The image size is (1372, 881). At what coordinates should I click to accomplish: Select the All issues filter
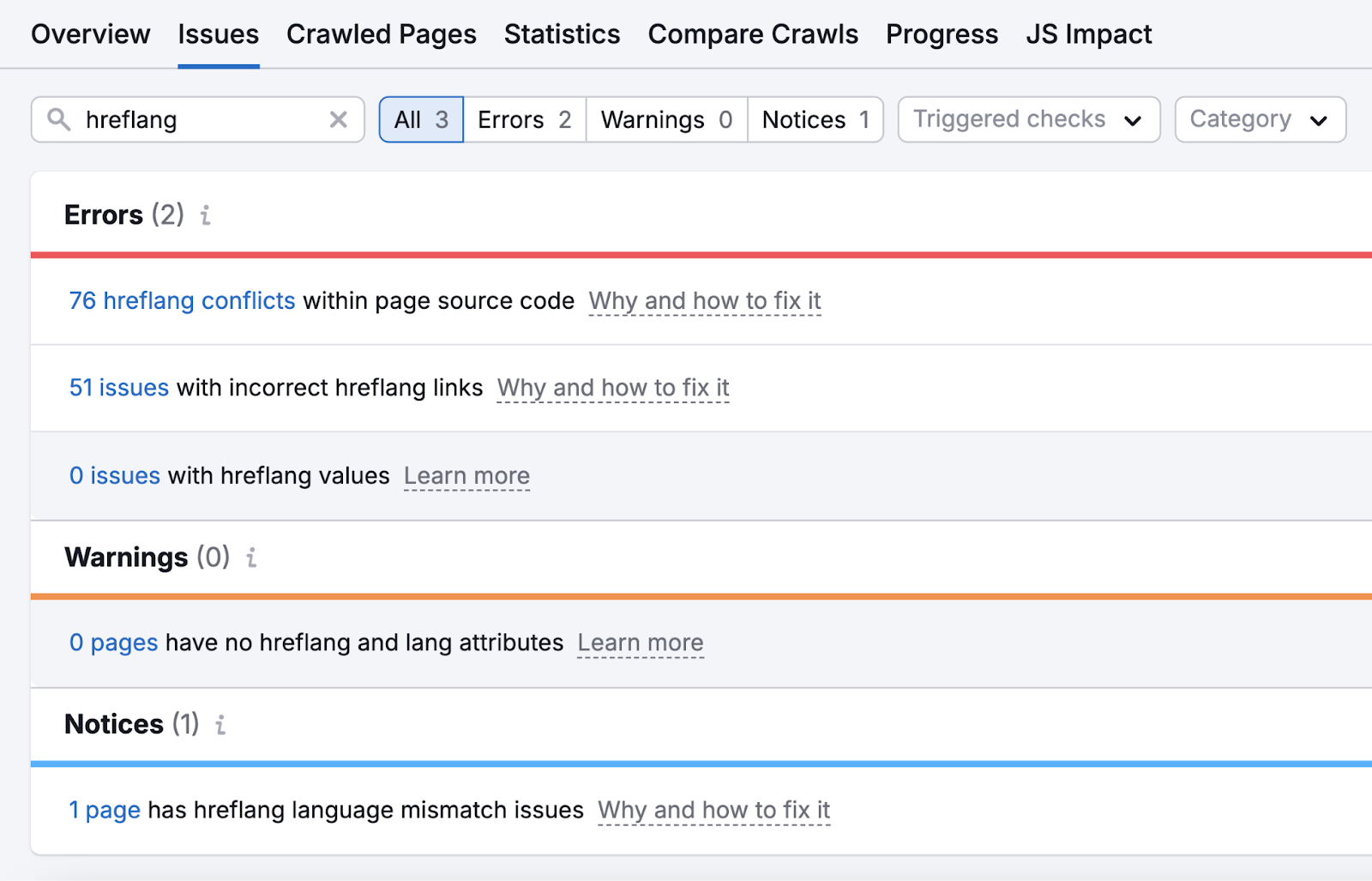[x=420, y=119]
